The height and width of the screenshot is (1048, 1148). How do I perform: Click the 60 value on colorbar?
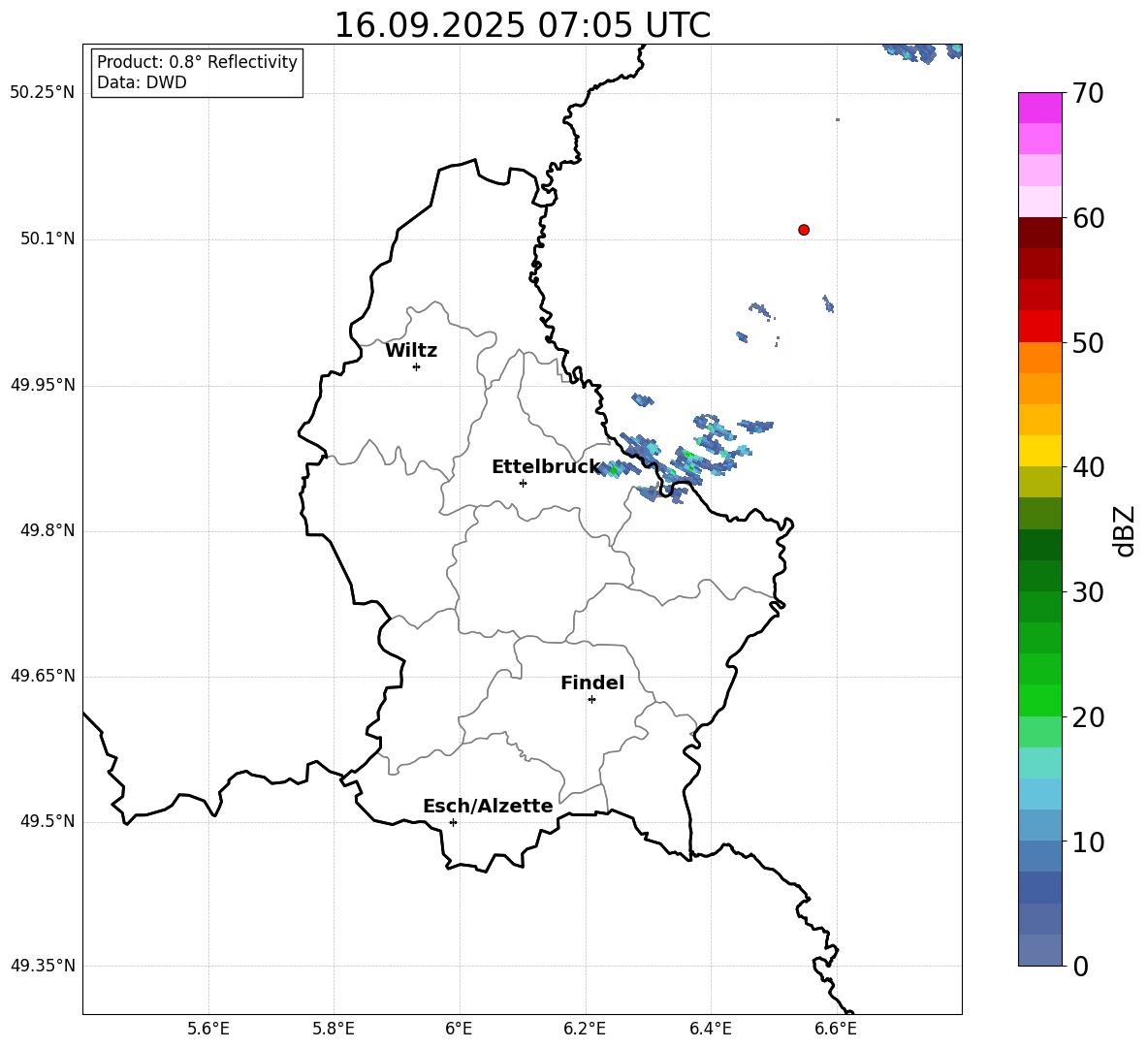point(1088,218)
